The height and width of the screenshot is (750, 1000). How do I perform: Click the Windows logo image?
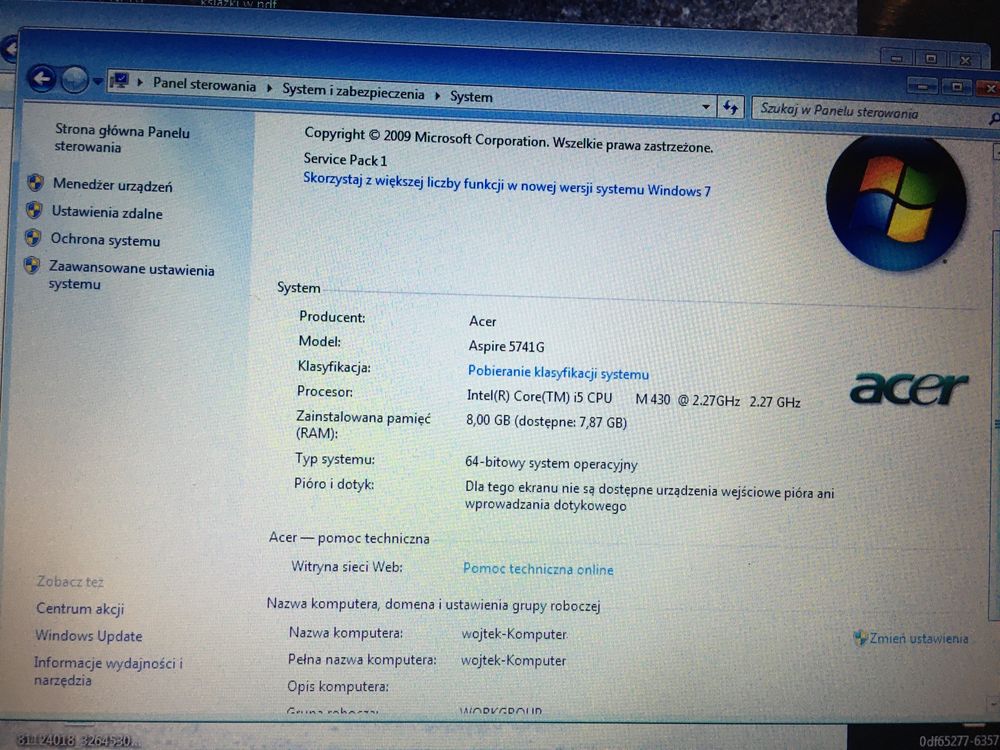(x=896, y=203)
